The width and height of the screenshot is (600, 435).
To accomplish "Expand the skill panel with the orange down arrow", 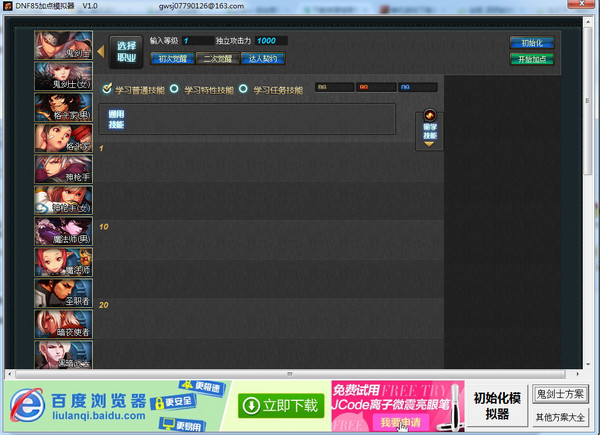I will (x=430, y=144).
